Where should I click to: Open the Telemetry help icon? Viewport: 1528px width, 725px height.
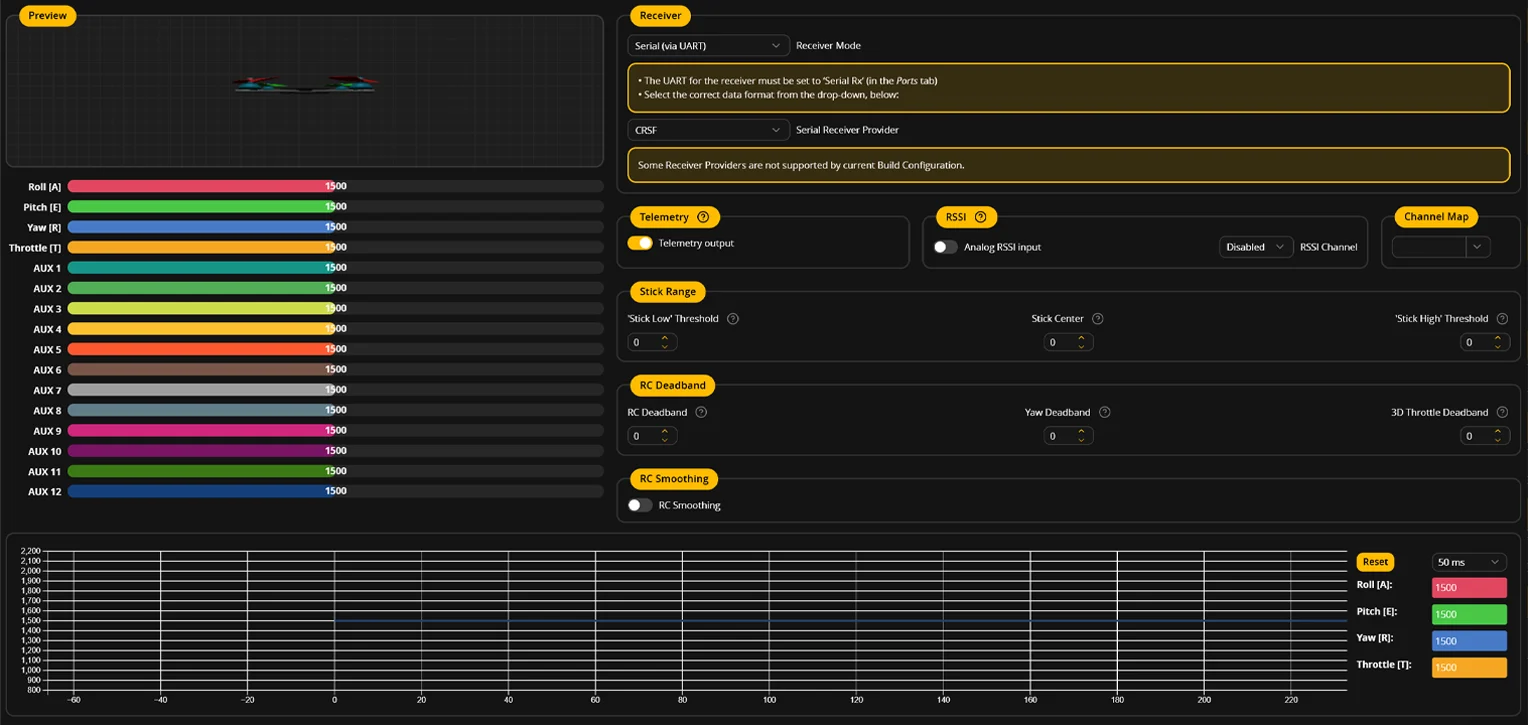tap(703, 217)
